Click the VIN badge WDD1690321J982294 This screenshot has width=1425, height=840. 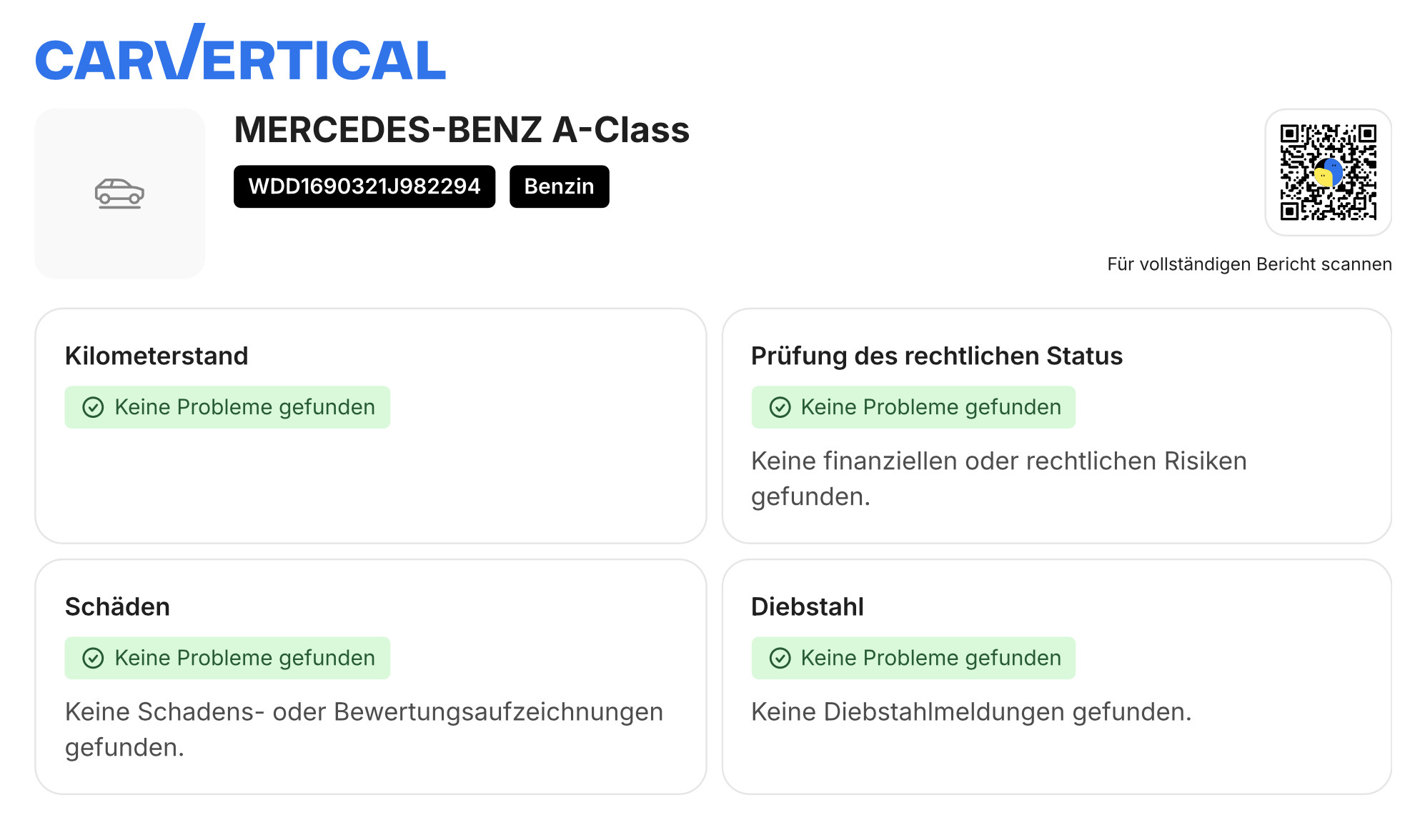click(x=364, y=186)
